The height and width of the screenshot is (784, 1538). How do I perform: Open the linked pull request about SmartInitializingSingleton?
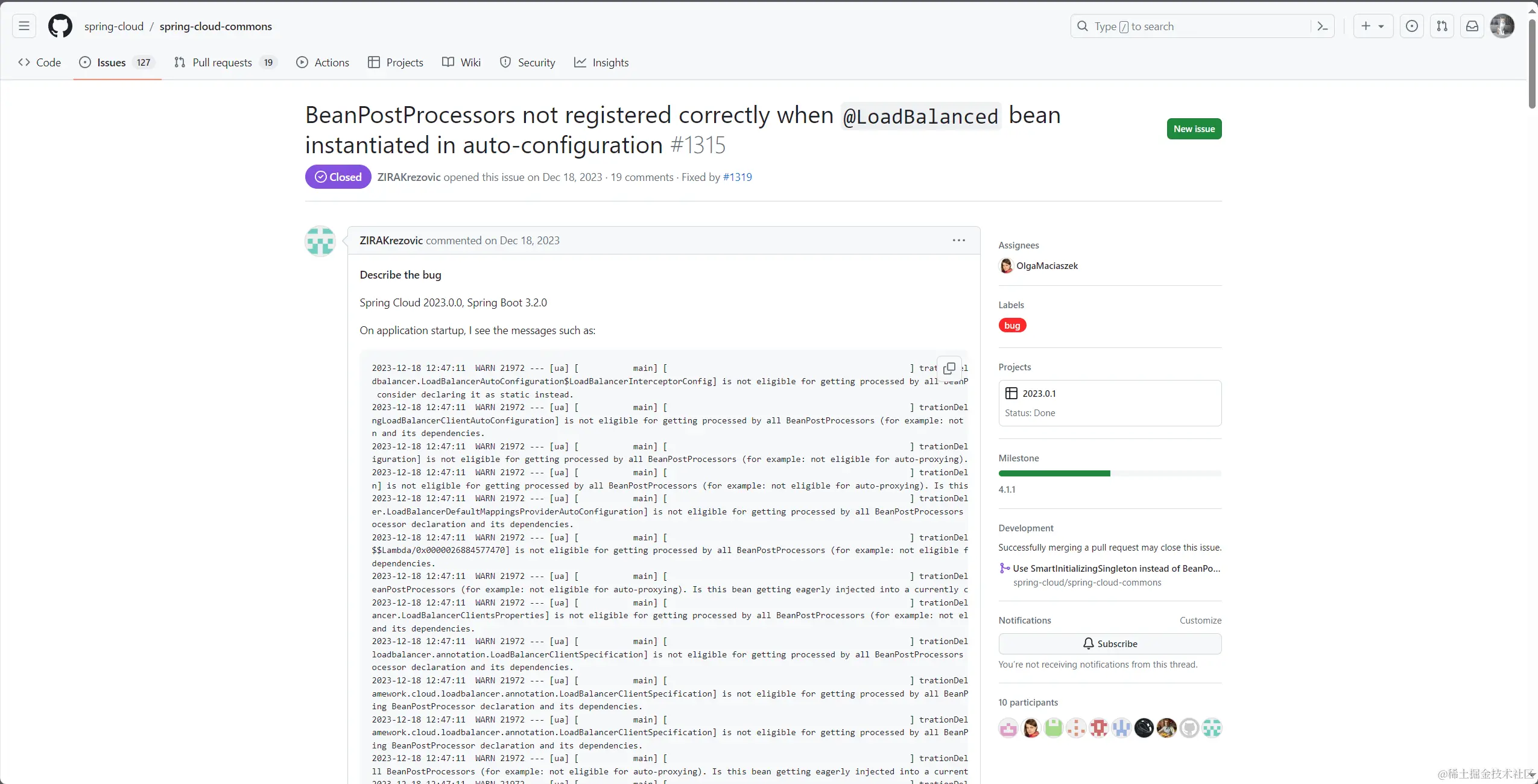click(x=1116, y=567)
